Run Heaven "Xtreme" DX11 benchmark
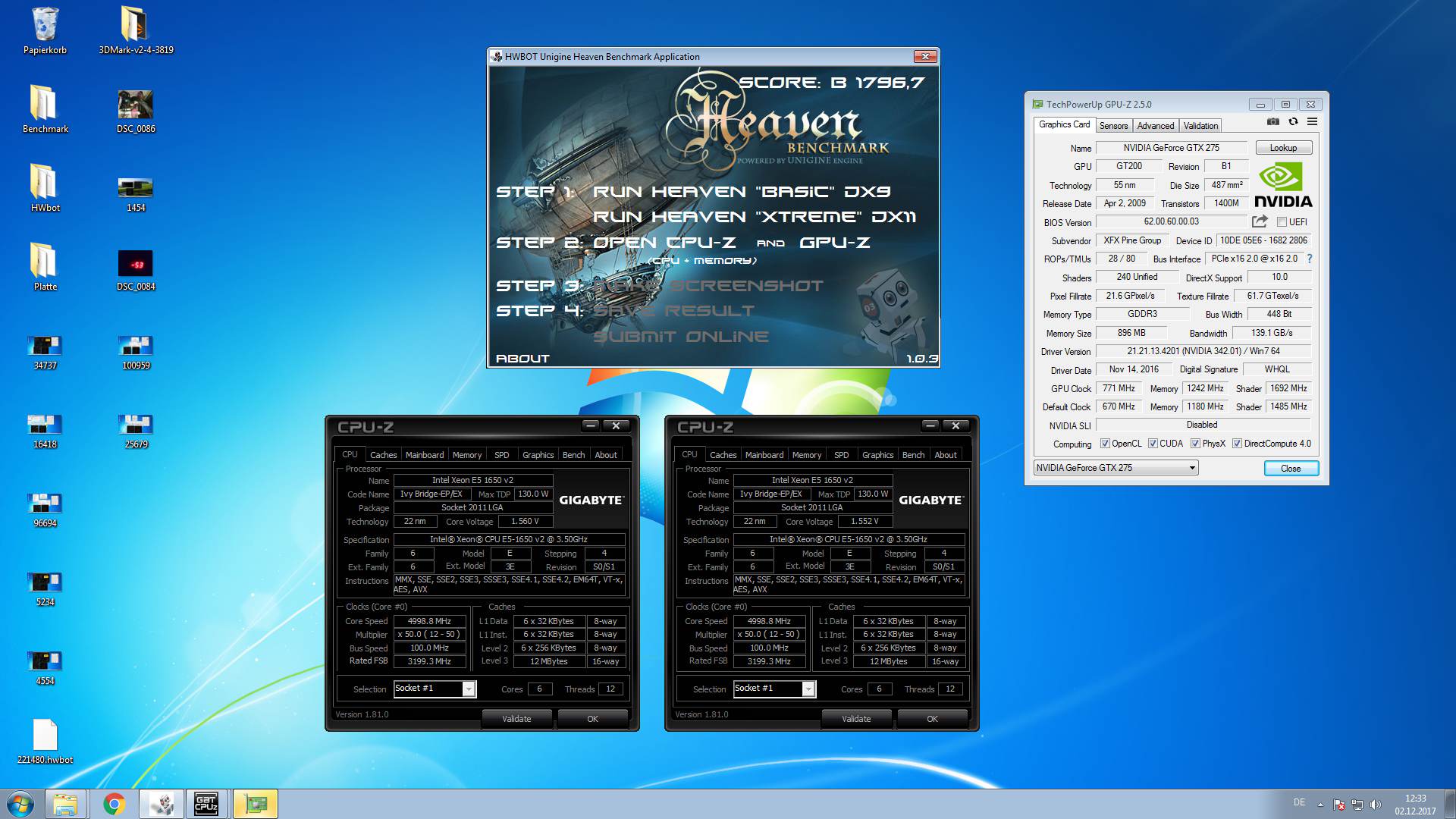Screen dimensions: 1456x819 755,217
